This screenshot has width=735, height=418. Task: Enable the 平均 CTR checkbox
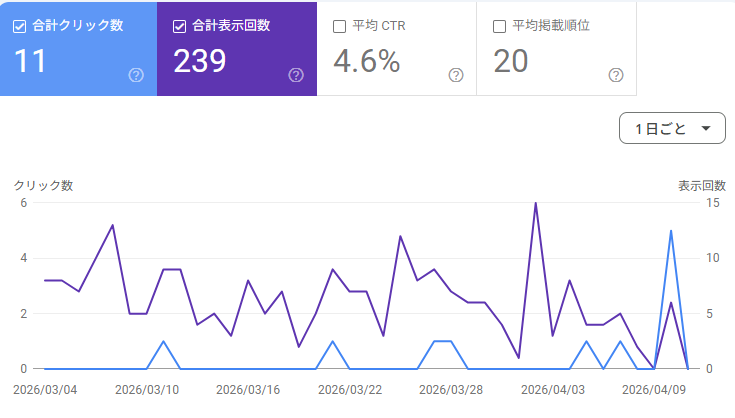(x=339, y=27)
